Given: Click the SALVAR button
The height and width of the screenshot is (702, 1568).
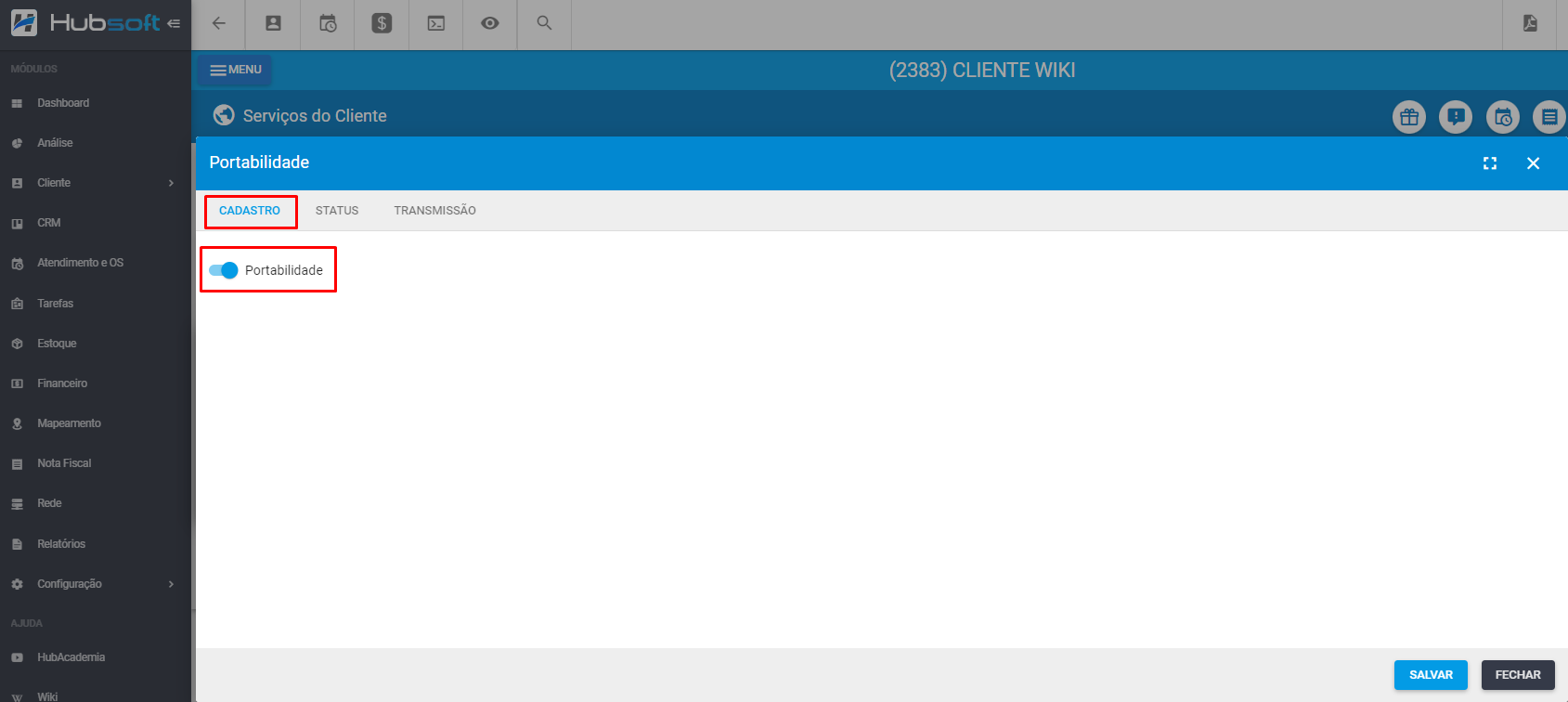Looking at the screenshot, I should click(1431, 675).
